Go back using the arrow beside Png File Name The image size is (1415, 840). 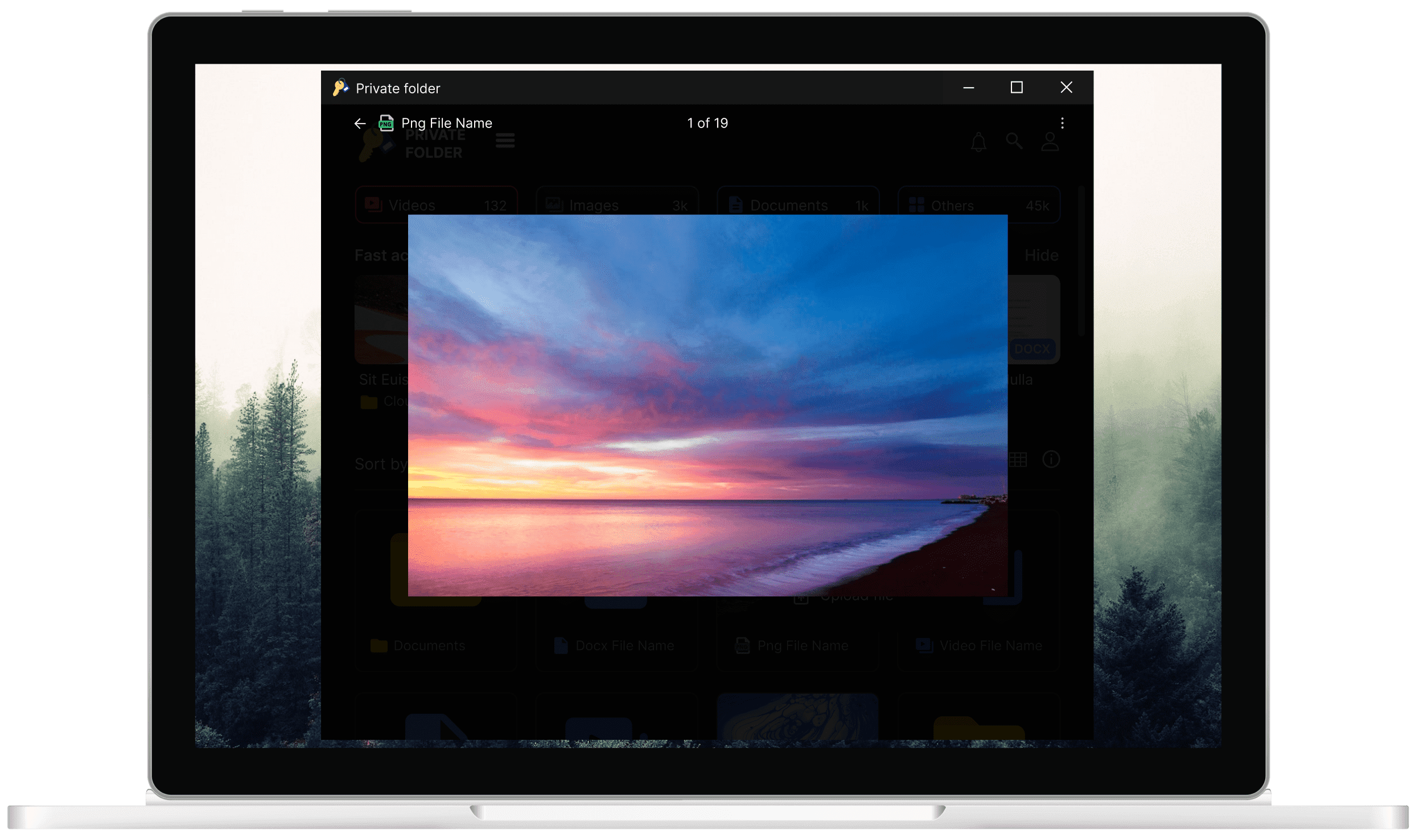tap(360, 123)
